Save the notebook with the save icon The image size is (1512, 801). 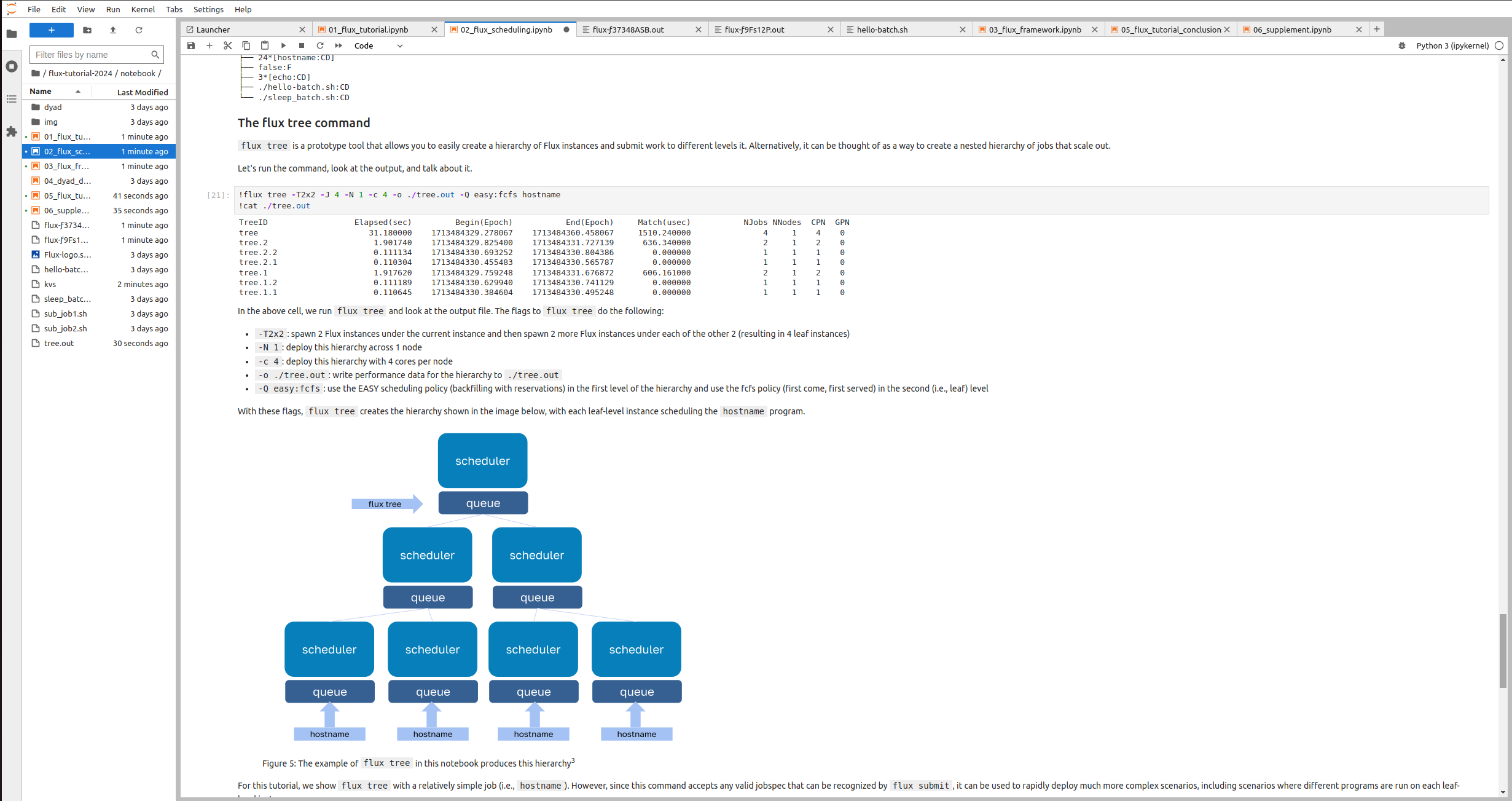[x=191, y=45]
